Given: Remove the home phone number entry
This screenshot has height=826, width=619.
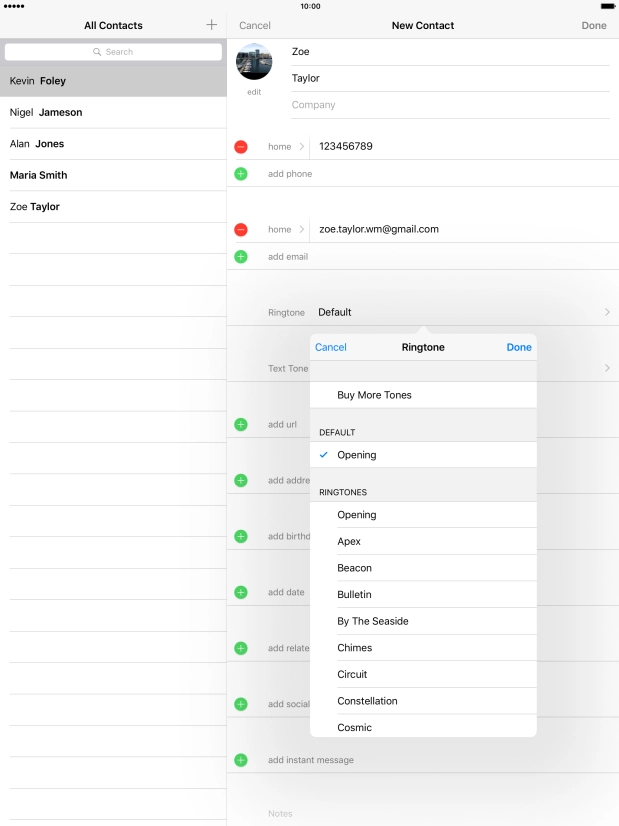Looking at the screenshot, I should [x=241, y=147].
